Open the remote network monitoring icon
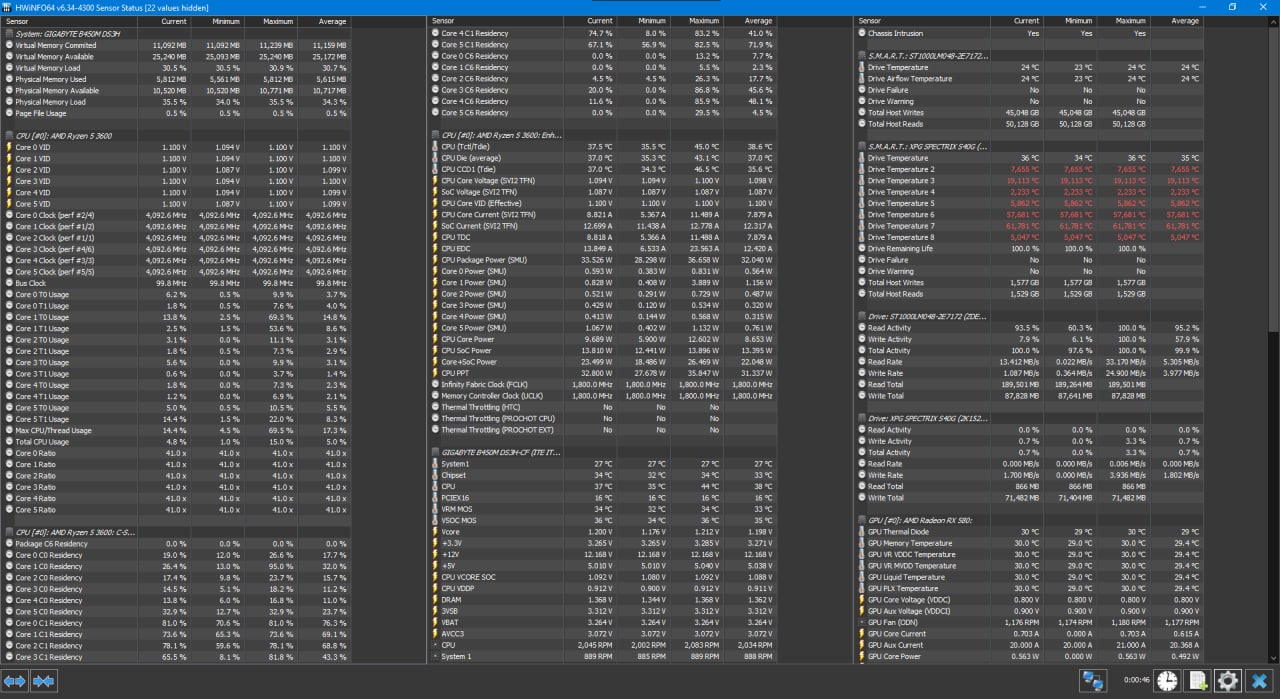The width and height of the screenshot is (1280, 699). 1093,681
